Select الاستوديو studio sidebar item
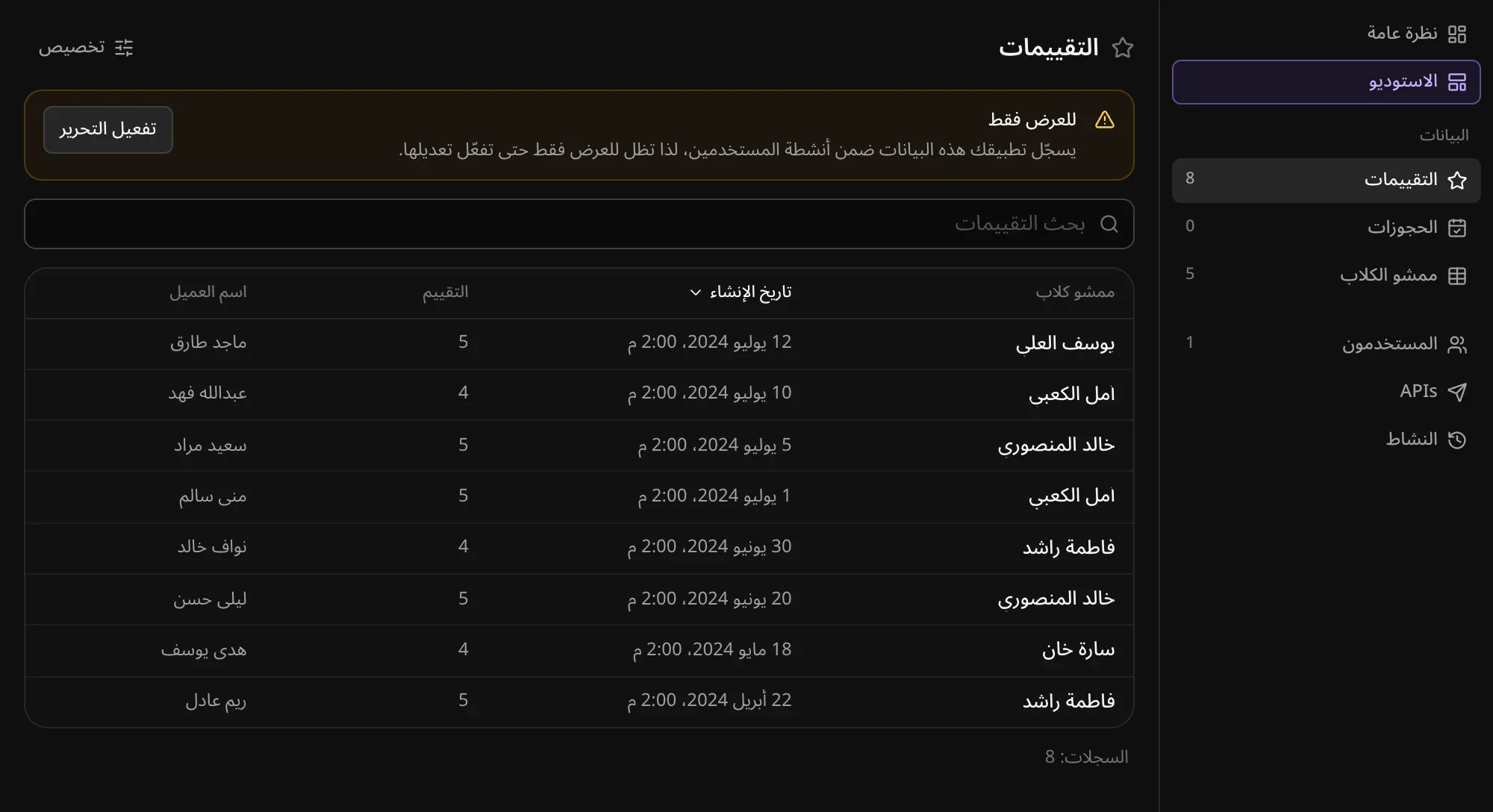Image resolution: width=1493 pixels, height=812 pixels. 1326,82
